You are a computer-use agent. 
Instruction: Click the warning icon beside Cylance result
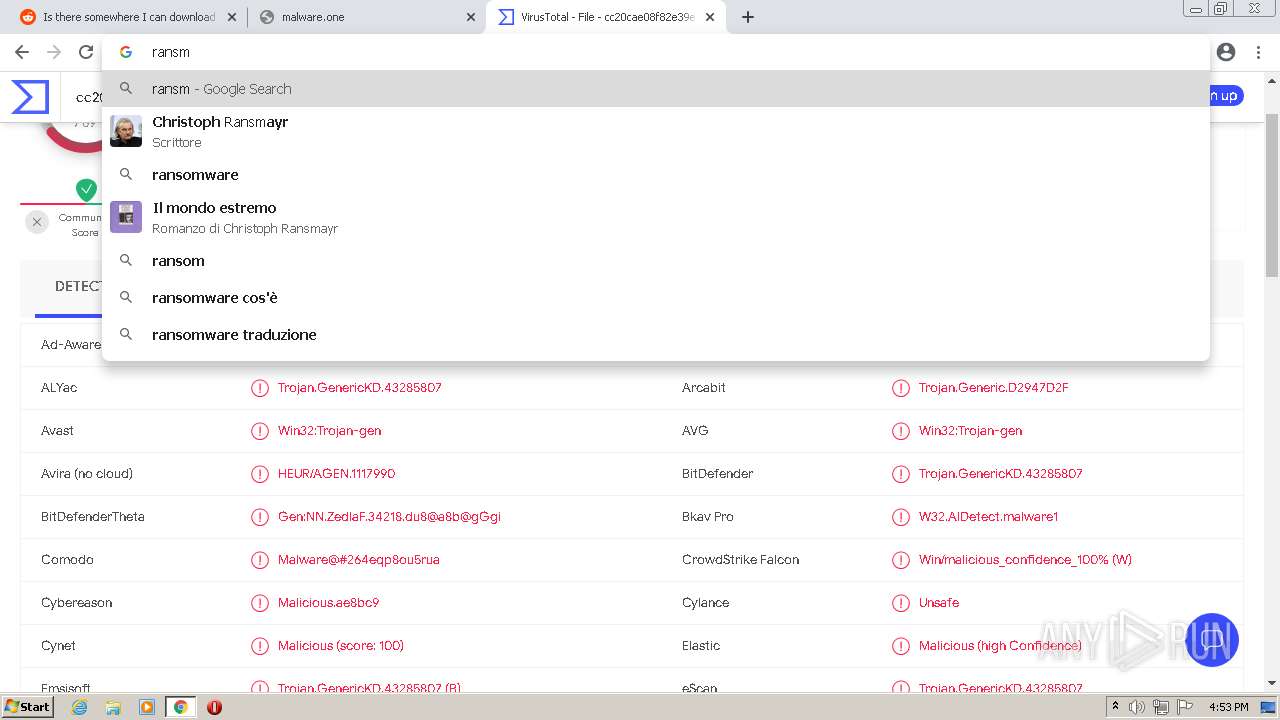pos(901,603)
